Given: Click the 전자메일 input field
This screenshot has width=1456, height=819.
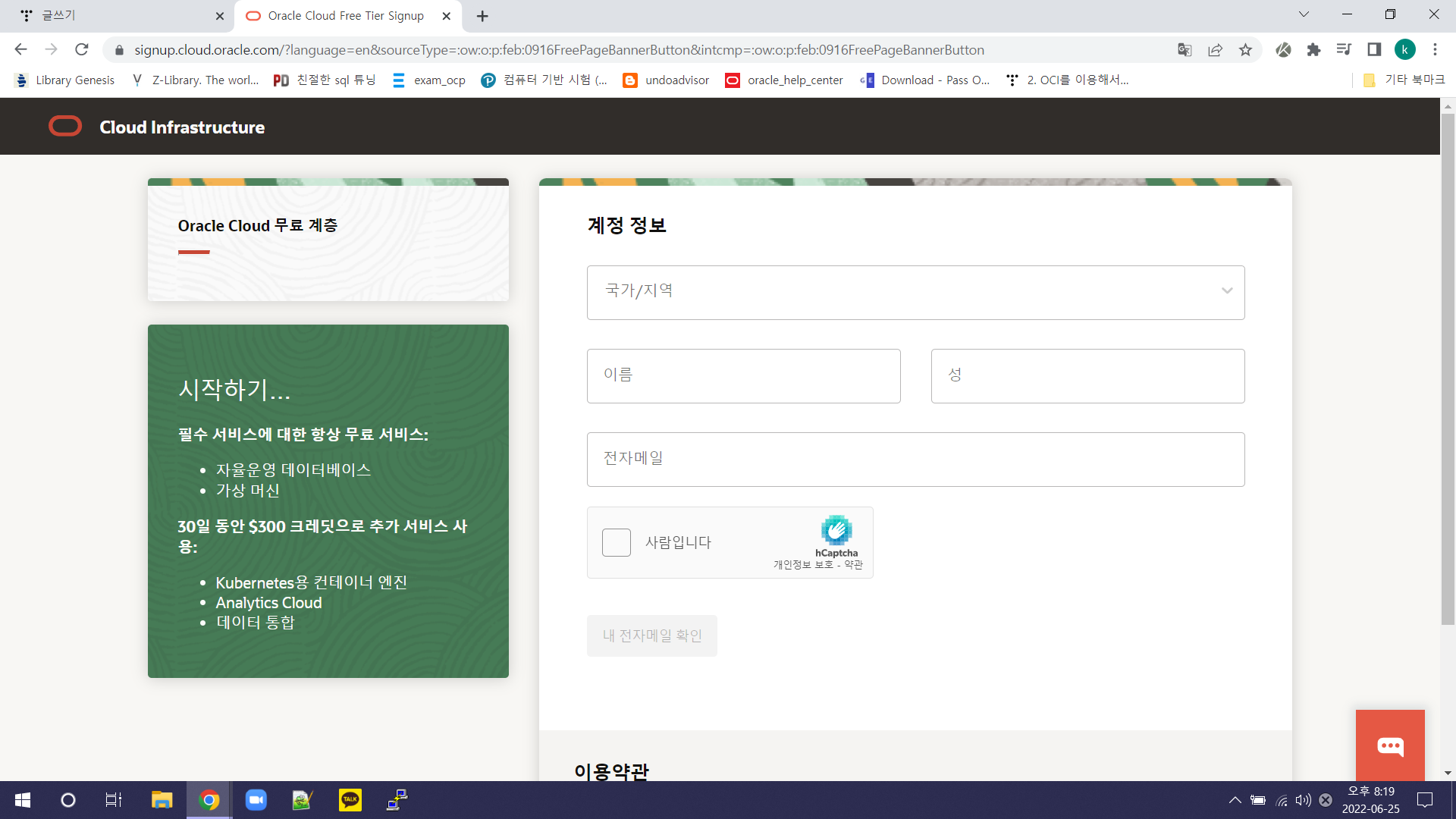Looking at the screenshot, I should click(x=915, y=459).
